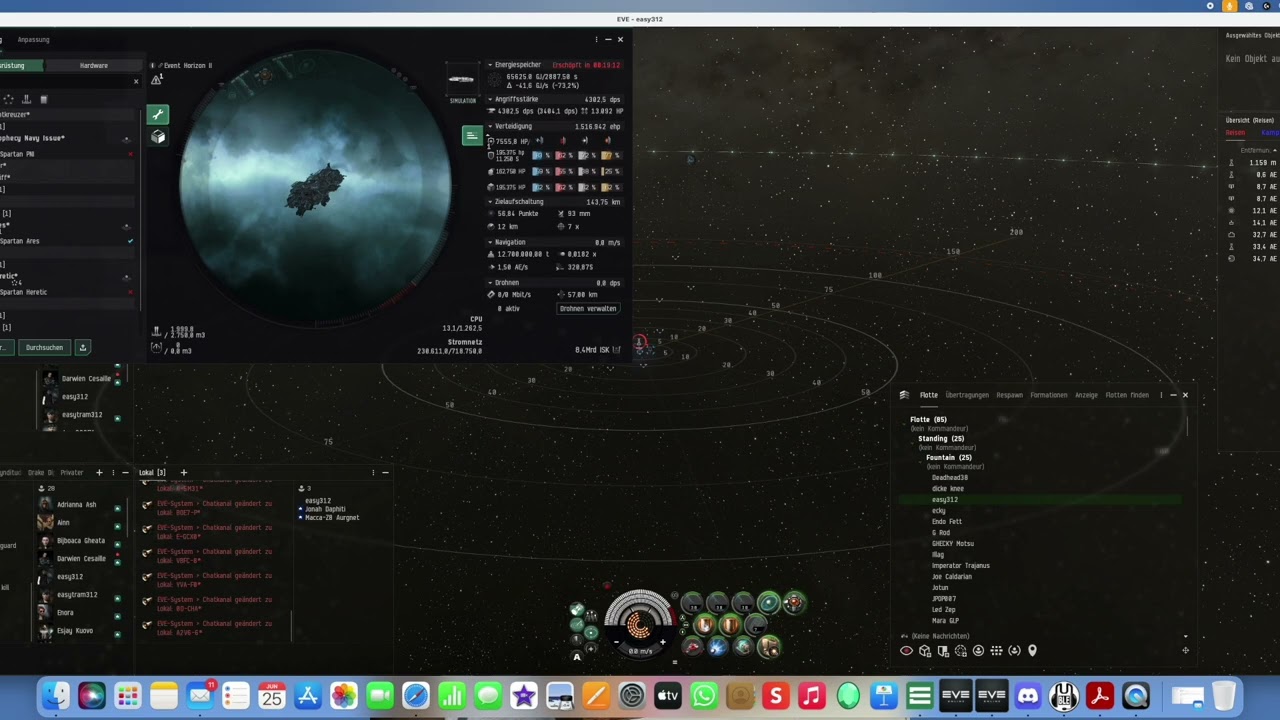Image resolution: width=1280 pixels, height=720 pixels.
Task: Open the Privater chat tab
Action: click(x=71, y=472)
